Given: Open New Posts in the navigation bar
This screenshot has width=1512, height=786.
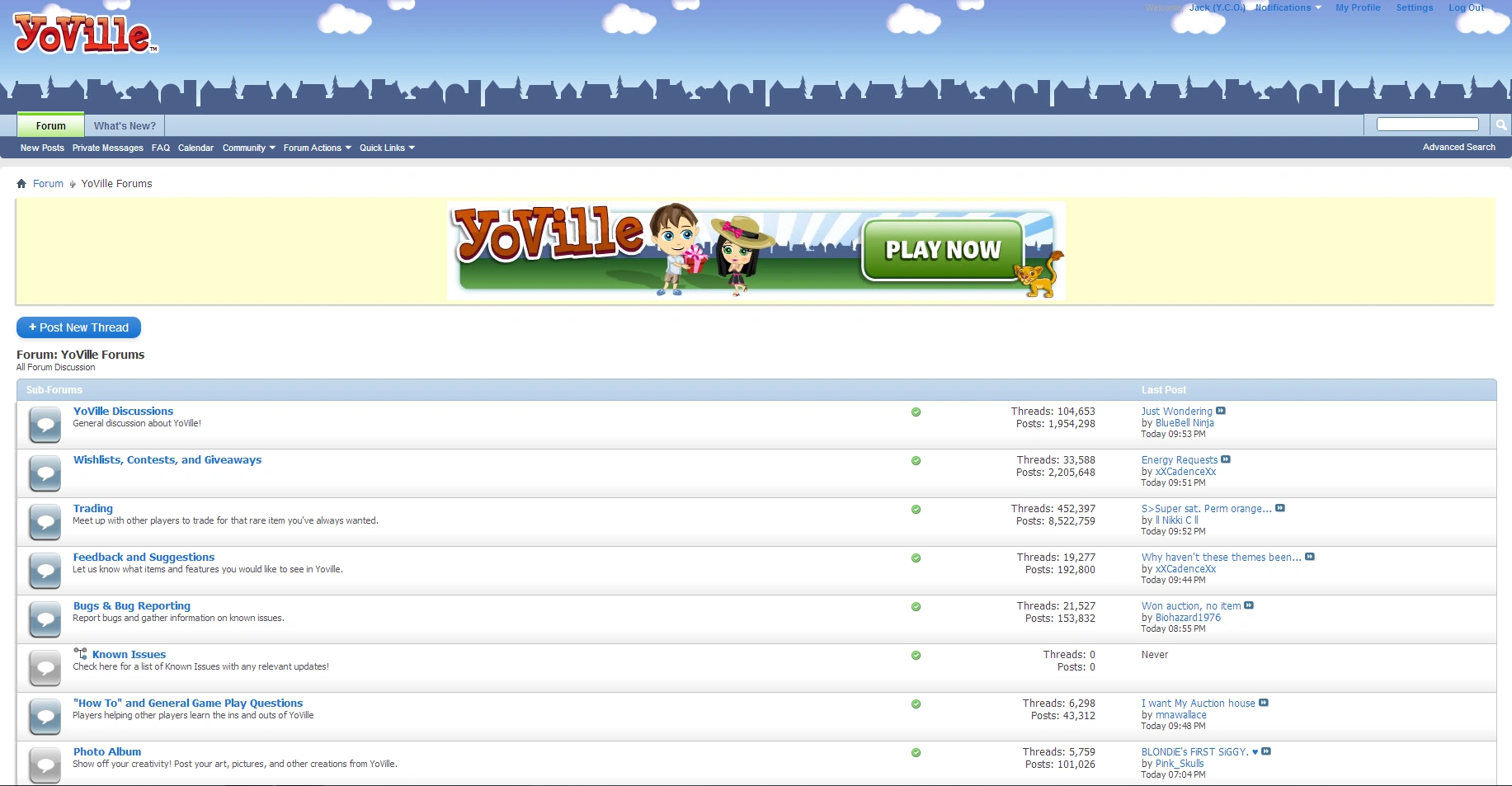Looking at the screenshot, I should tap(42, 148).
